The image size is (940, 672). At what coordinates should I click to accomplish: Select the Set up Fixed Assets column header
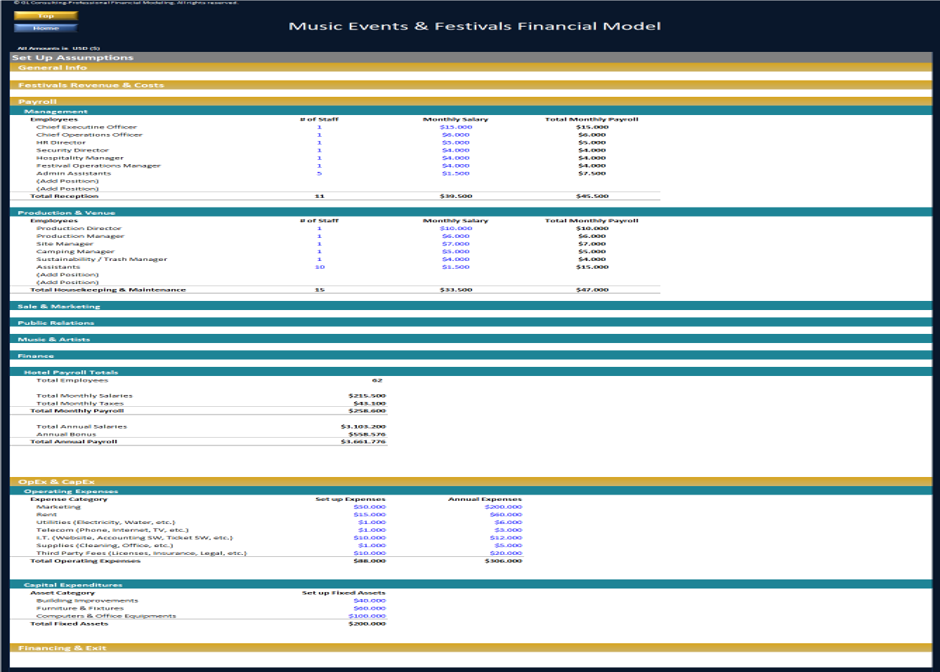344,593
